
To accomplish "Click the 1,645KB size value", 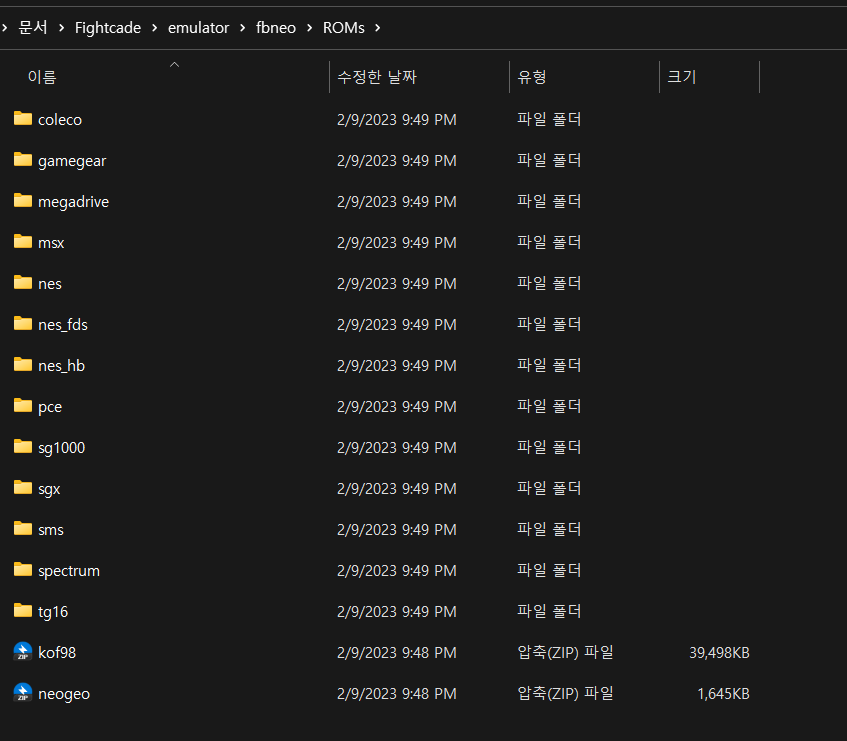I will (723, 693).
